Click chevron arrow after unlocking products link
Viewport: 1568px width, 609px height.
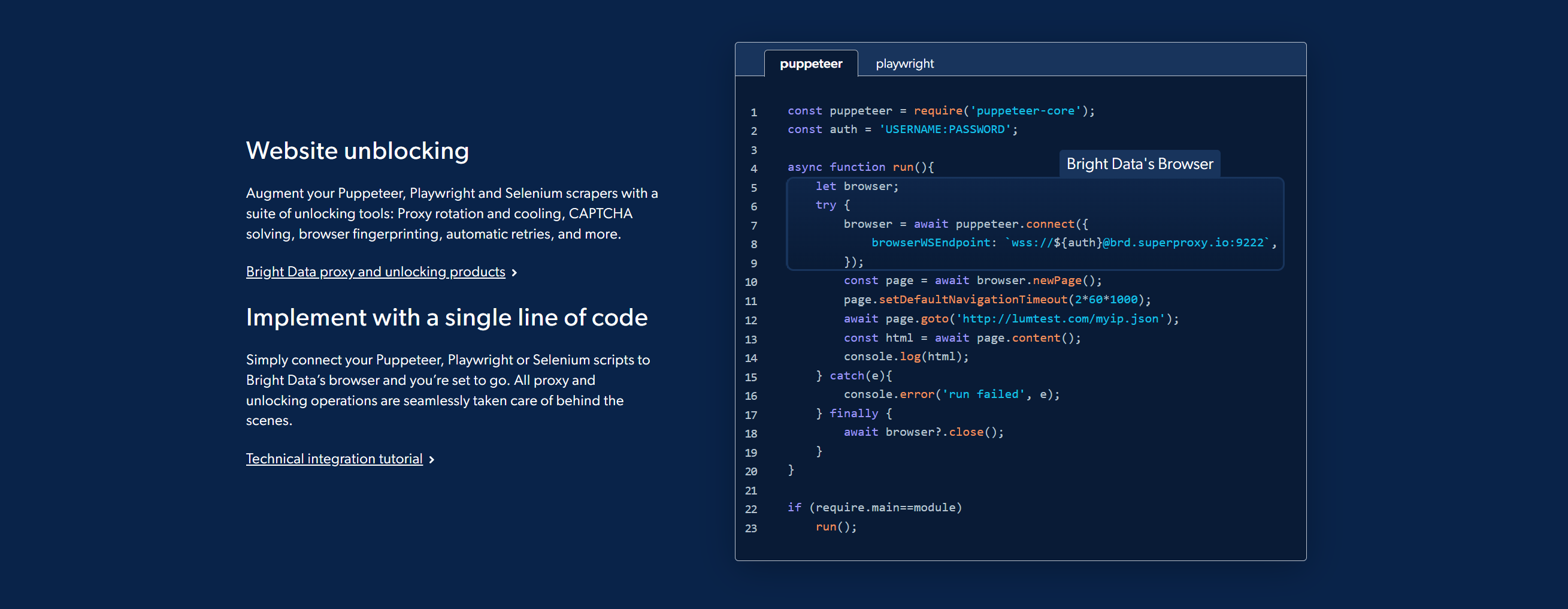click(x=514, y=273)
